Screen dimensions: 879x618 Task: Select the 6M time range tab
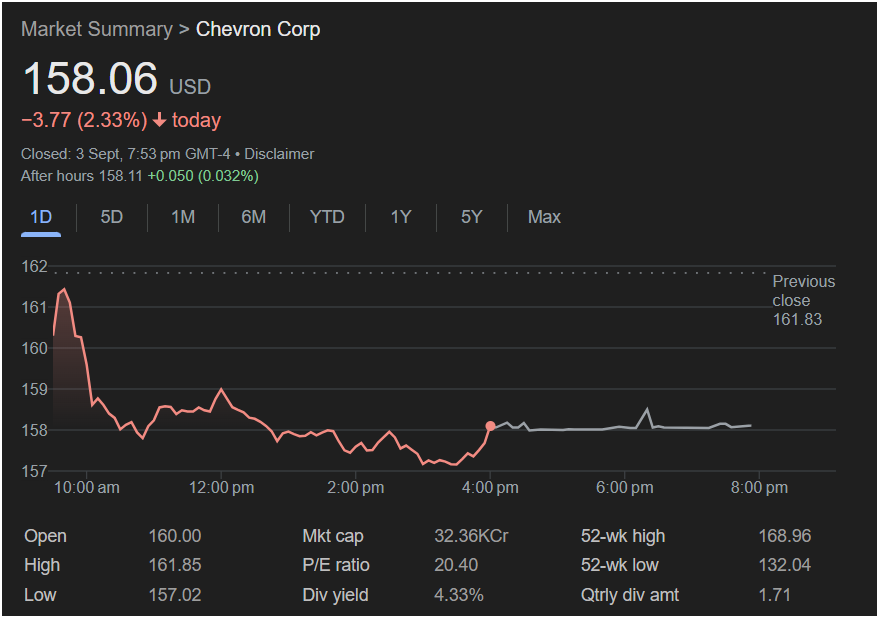pos(253,217)
